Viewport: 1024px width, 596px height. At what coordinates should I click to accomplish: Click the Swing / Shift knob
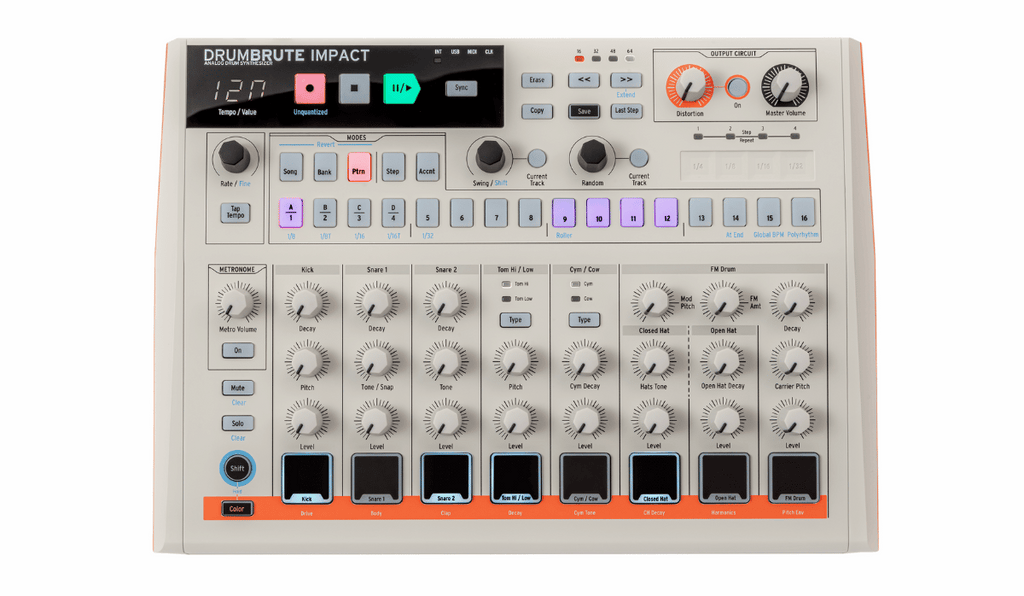click(x=490, y=155)
